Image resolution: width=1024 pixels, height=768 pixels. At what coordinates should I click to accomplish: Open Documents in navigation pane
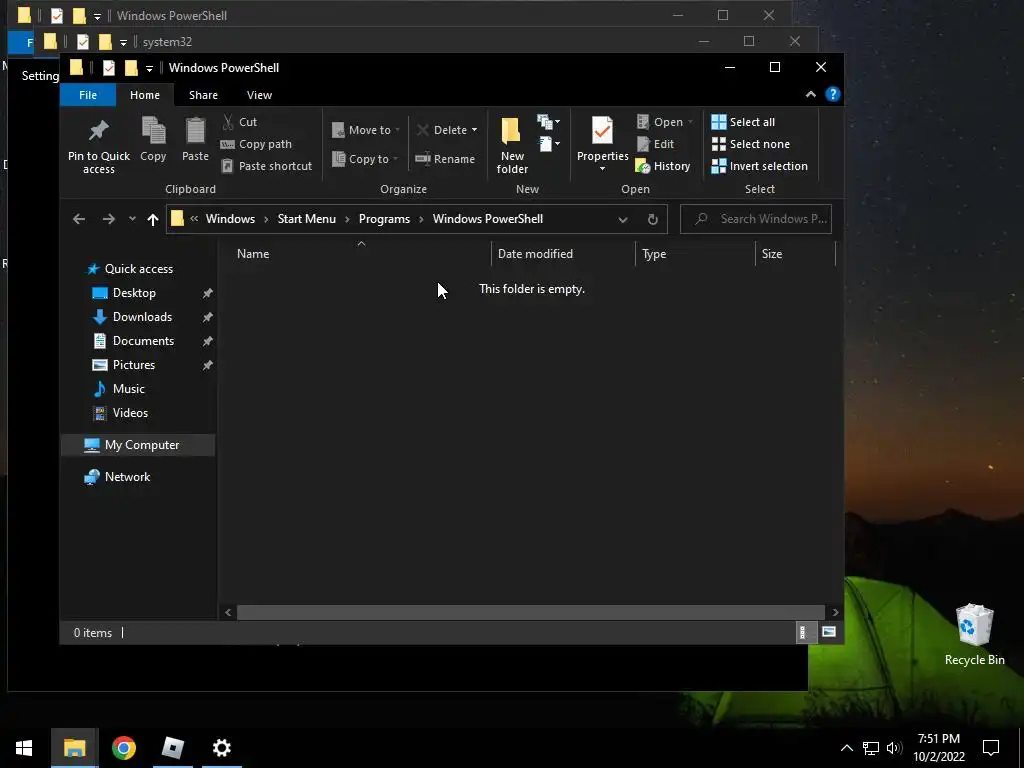point(133,341)
